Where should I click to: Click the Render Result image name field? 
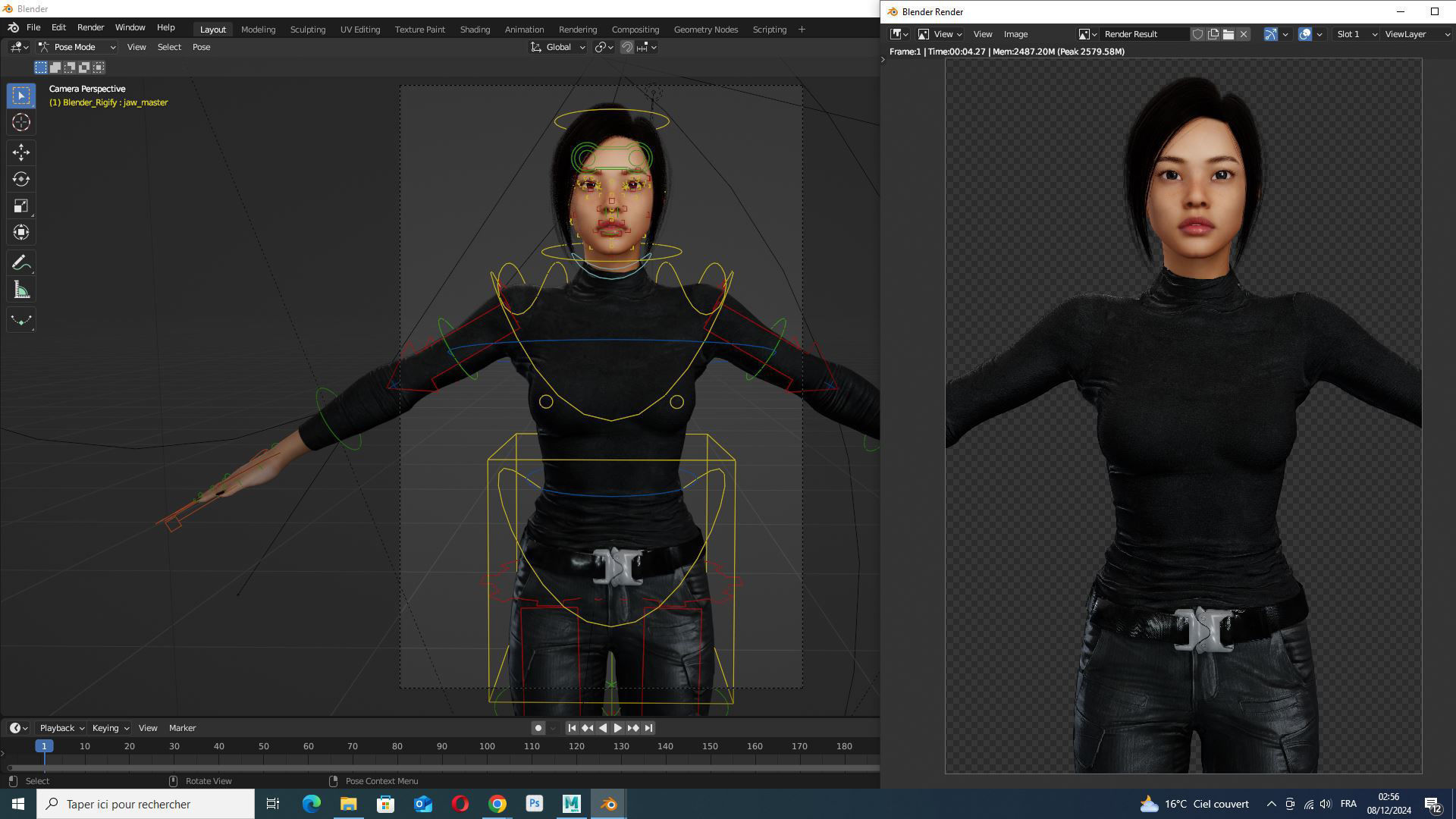(x=1144, y=34)
